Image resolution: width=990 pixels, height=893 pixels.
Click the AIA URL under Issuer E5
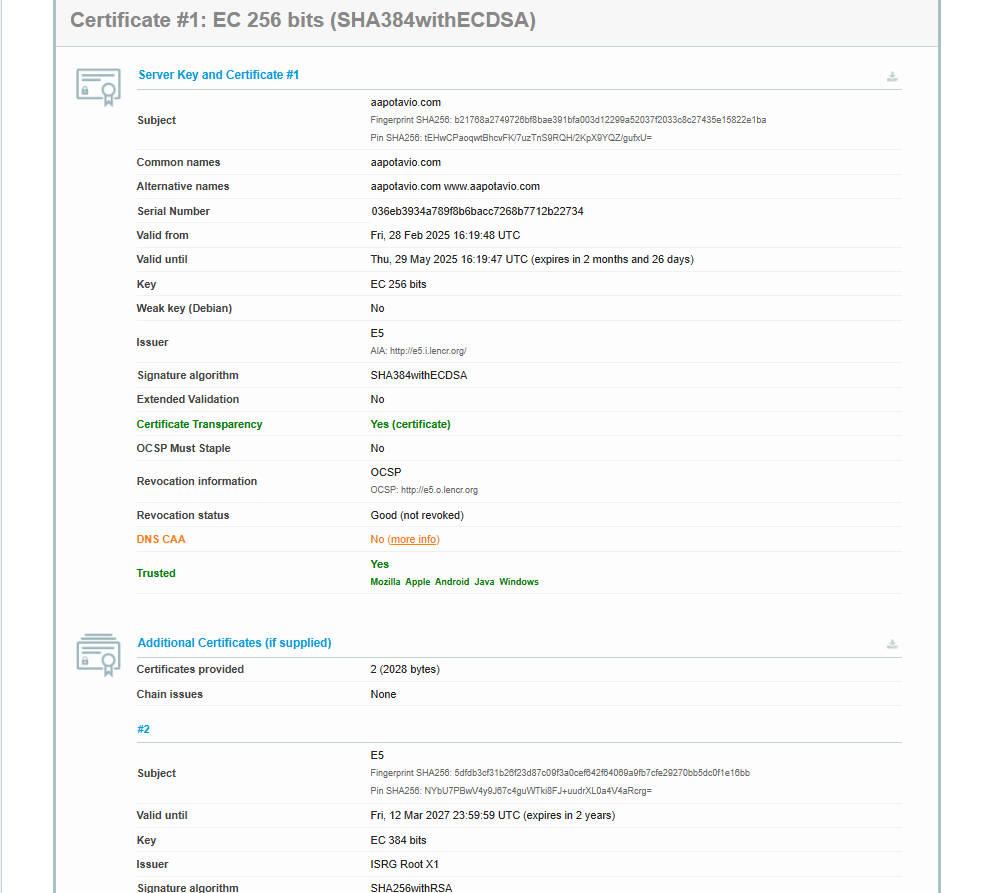pos(418,351)
